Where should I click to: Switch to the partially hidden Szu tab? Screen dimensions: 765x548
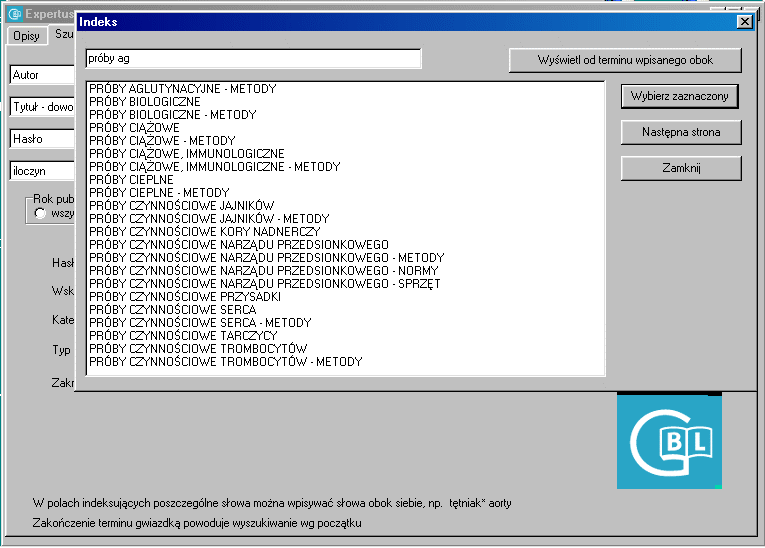pos(64,34)
